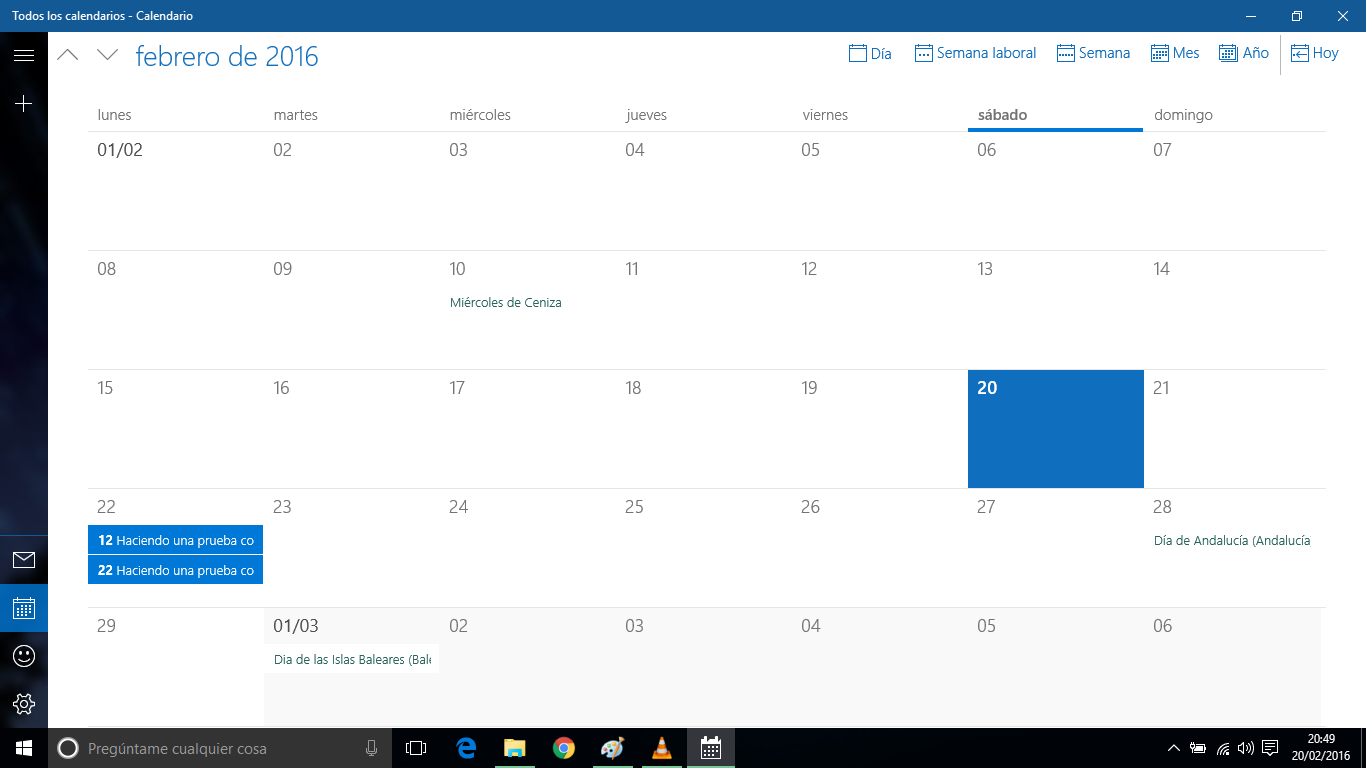This screenshot has width=1366, height=768.
Task: Open the febrero de 2016 month picker
Action: (227, 56)
